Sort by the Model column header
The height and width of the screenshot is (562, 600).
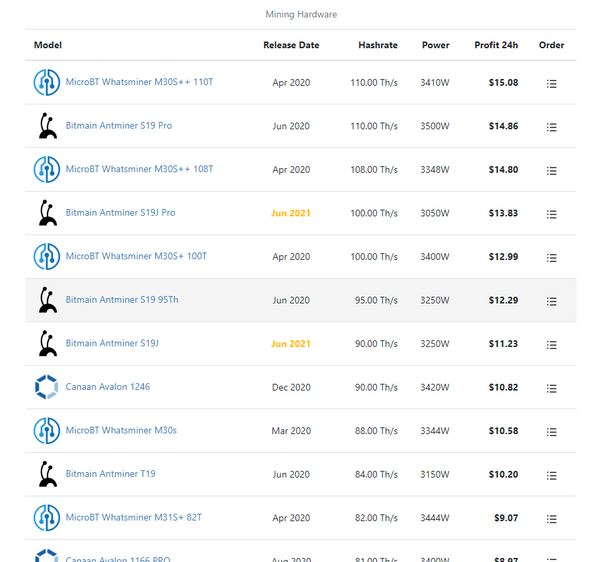point(47,45)
